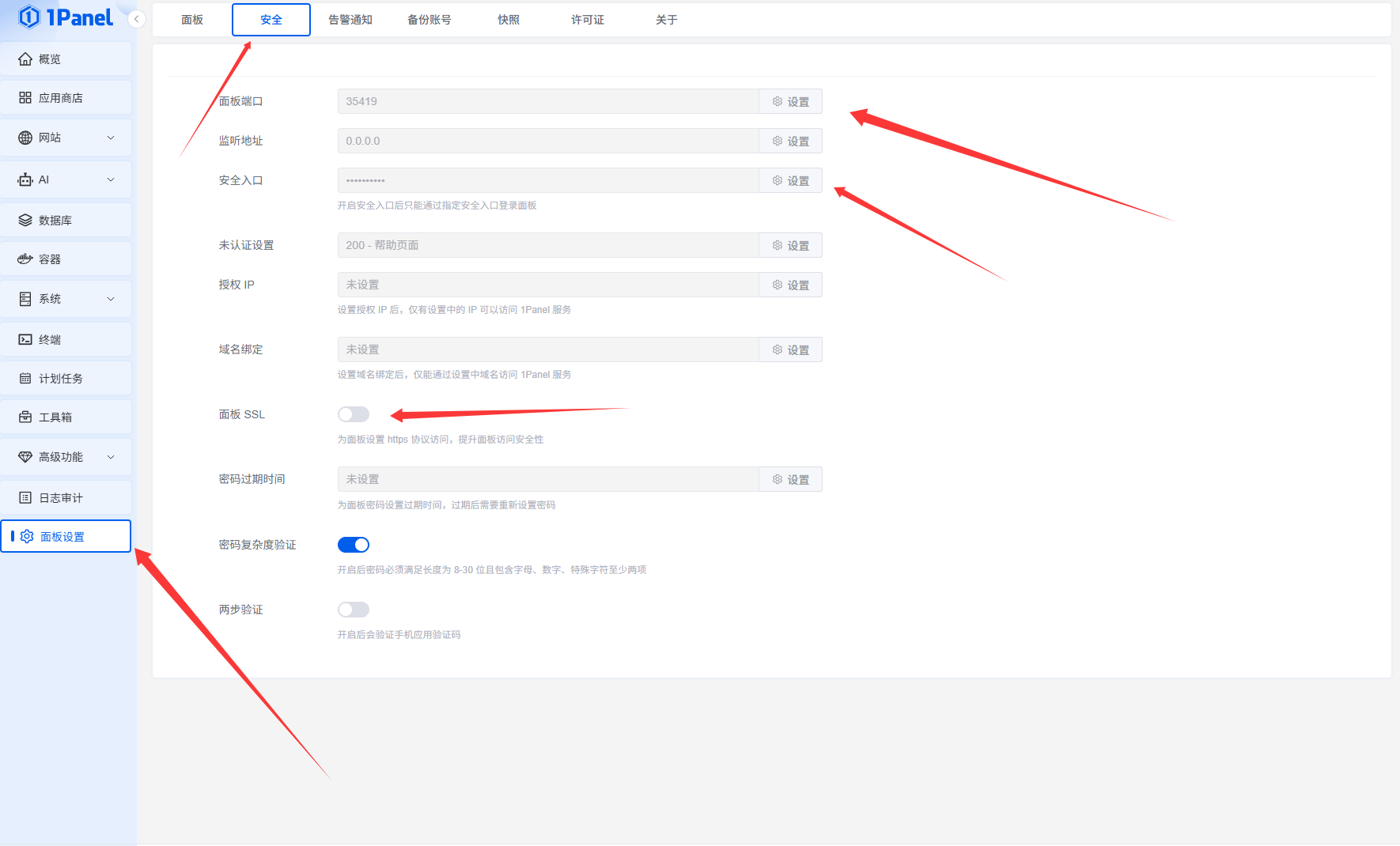Screen dimensions: 1400x846
Task: Open the 概览 home icon
Action: click(25, 59)
